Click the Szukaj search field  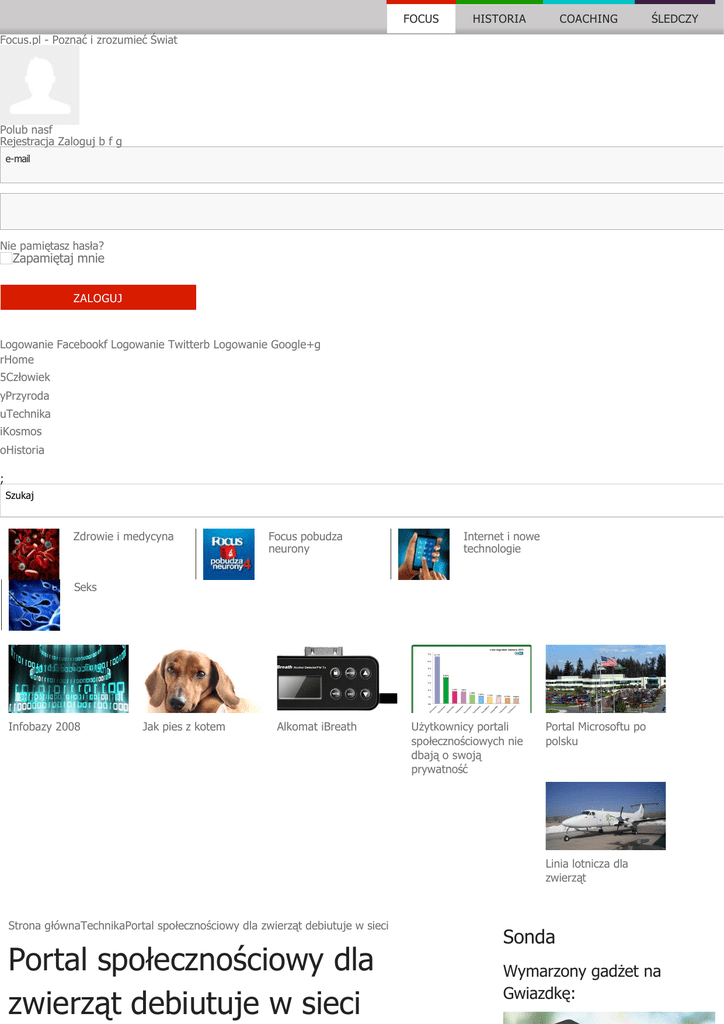pos(362,500)
